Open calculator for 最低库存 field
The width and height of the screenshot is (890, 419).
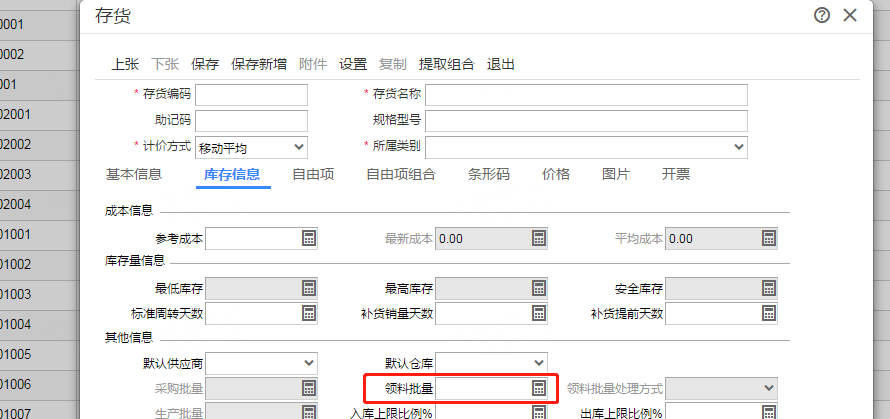click(308, 288)
